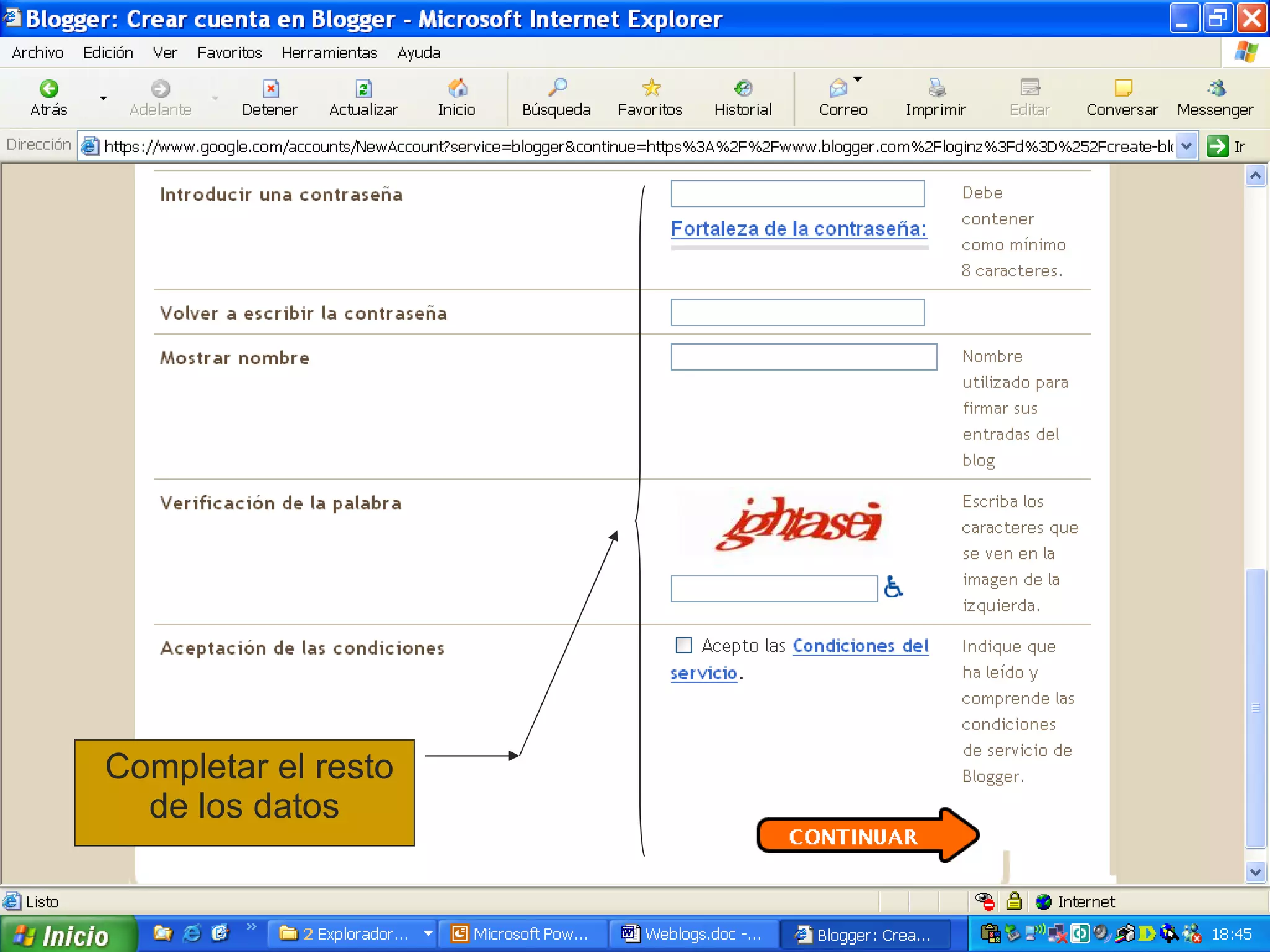The image size is (1270, 952).
Task: Expand the Correo dropdown arrow
Action: click(x=858, y=79)
